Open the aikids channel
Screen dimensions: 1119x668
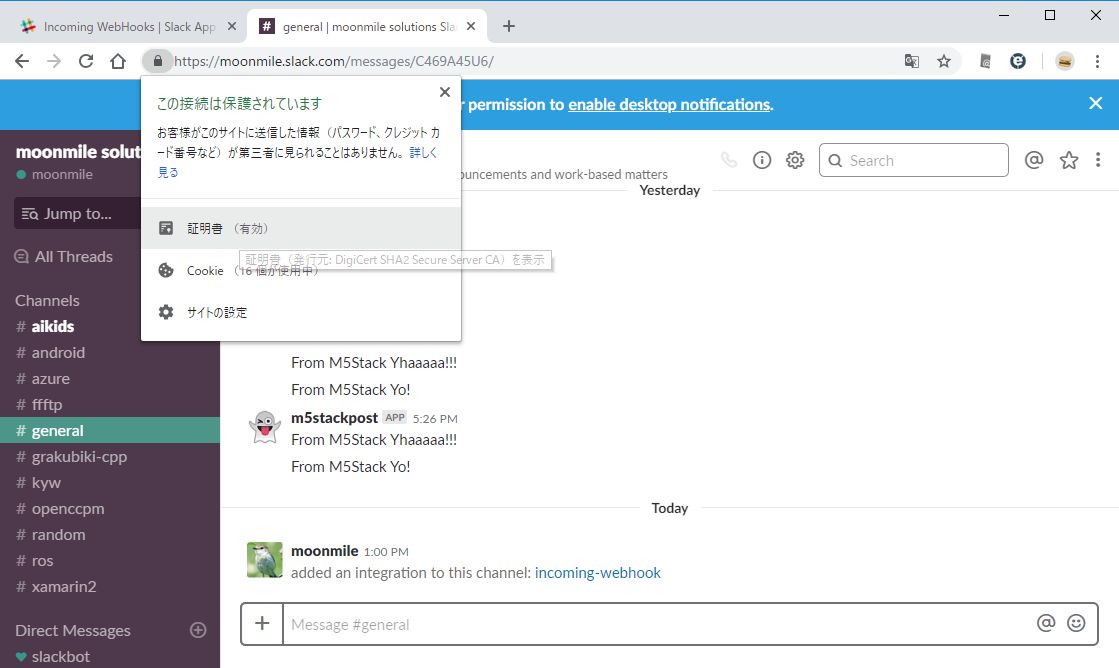click(x=52, y=326)
